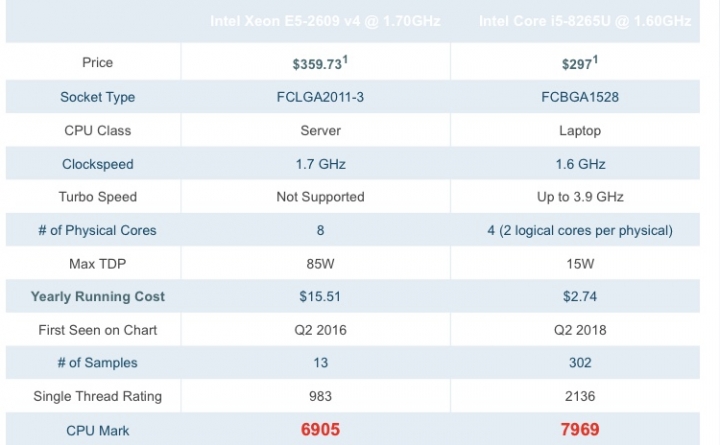Open the # of Samples label link
Screen dimensions: 720x445
tap(97, 362)
